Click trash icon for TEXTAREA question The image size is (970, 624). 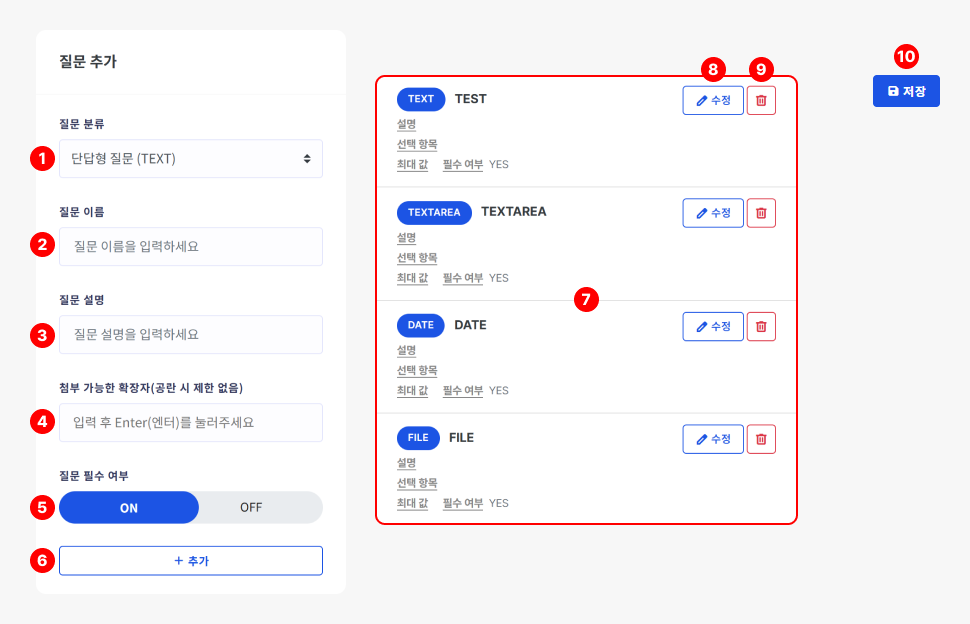pos(761,213)
